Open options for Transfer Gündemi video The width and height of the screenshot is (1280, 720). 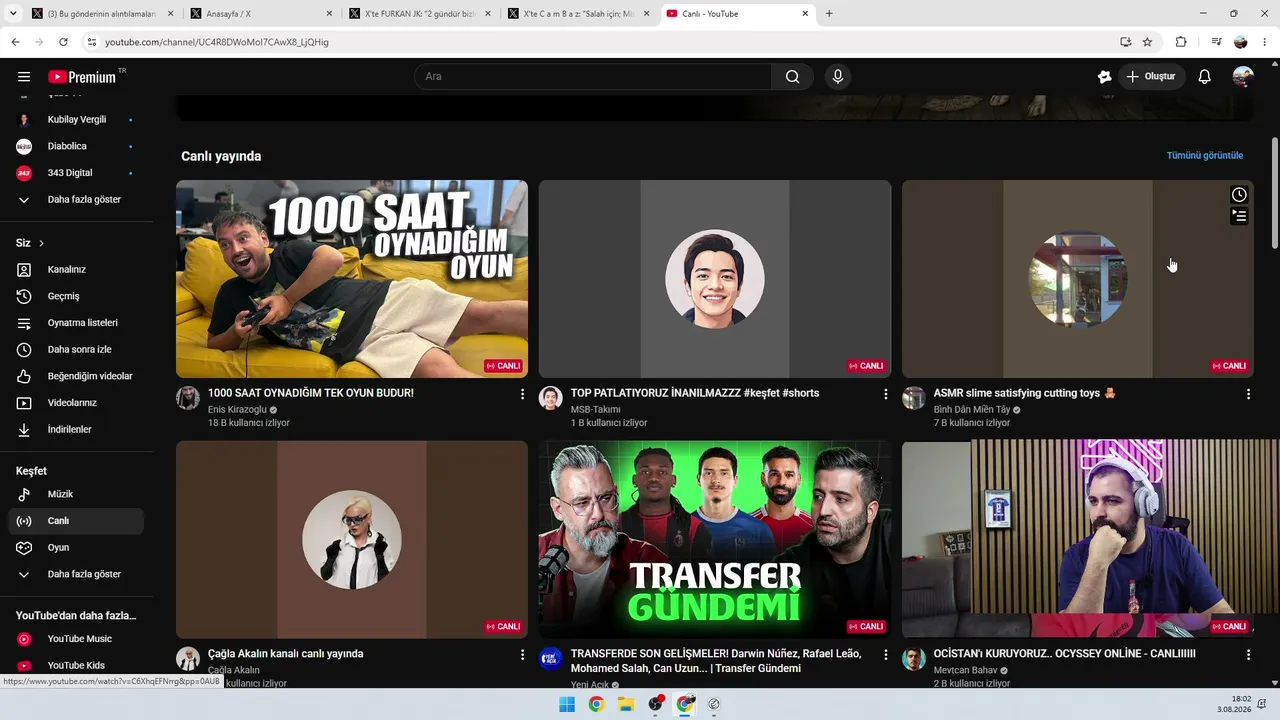pos(885,654)
